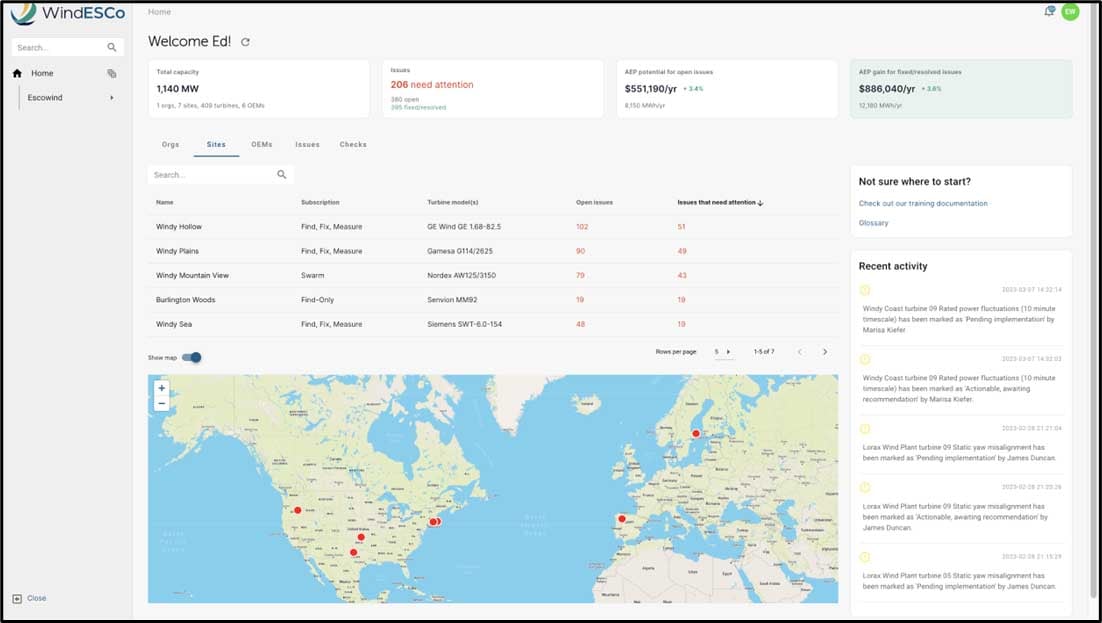Collapse the sidebar with Close
Image resolution: width=1102 pixels, height=623 pixels.
30,598
